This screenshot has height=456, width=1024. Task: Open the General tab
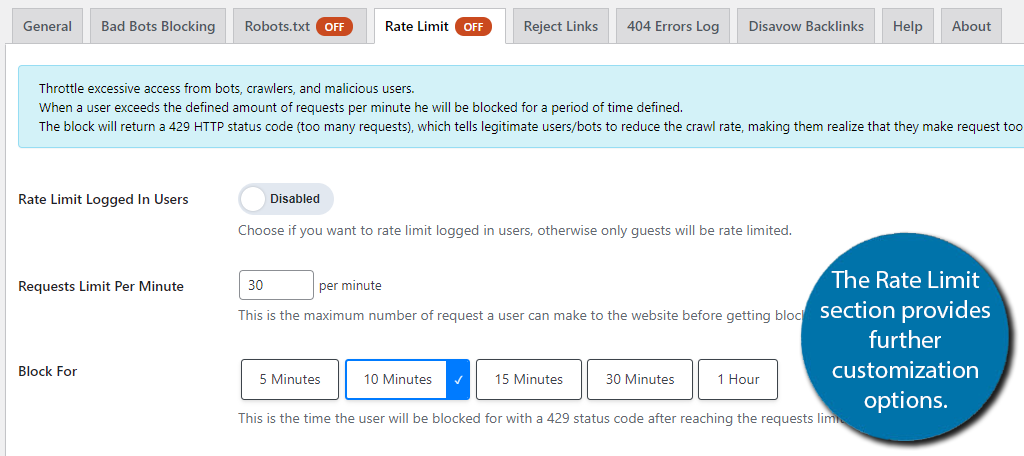point(47,26)
